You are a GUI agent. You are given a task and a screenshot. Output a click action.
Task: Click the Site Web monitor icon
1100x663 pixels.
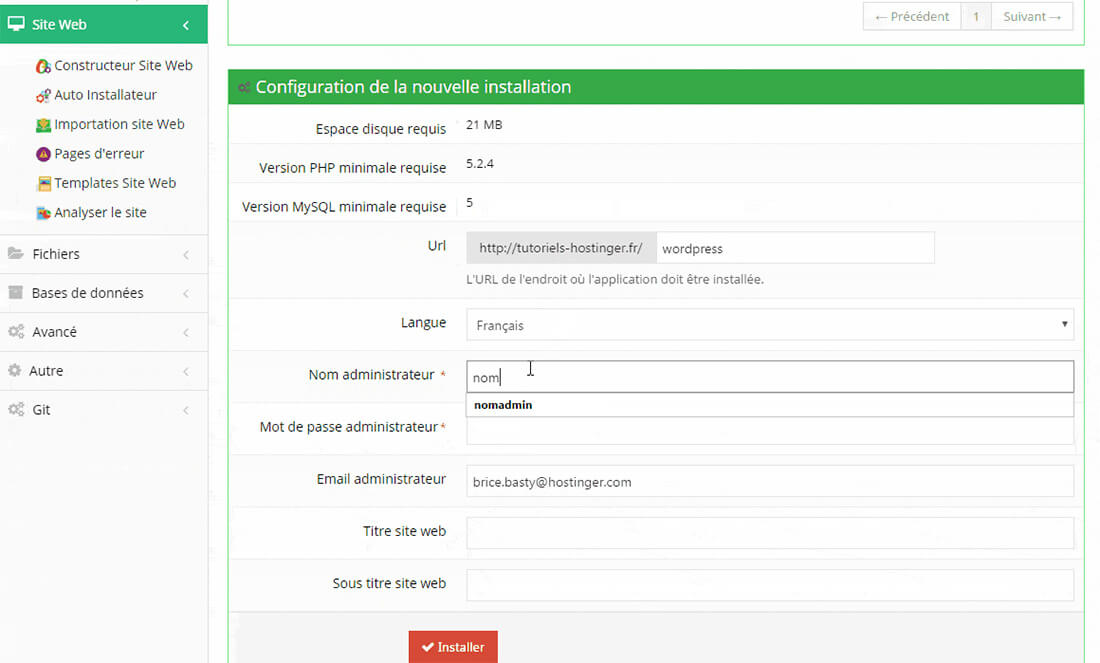pos(16,24)
